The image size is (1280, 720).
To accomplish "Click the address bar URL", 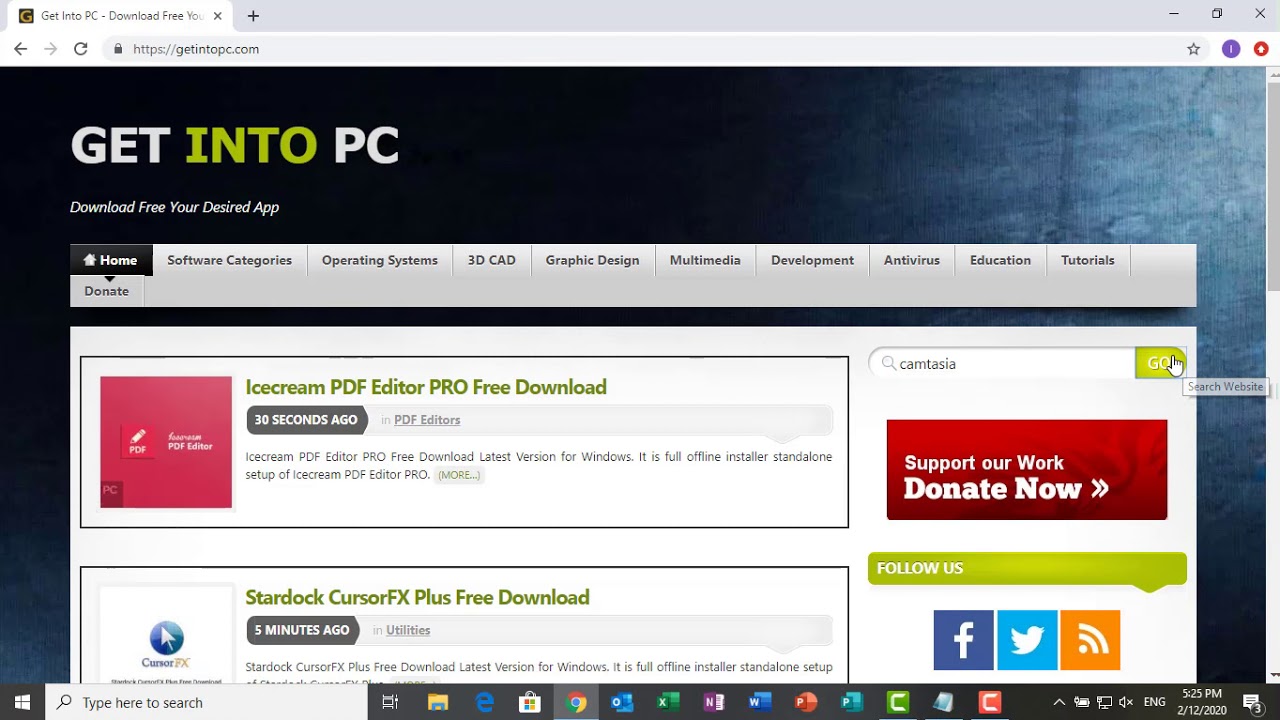I will click(196, 49).
